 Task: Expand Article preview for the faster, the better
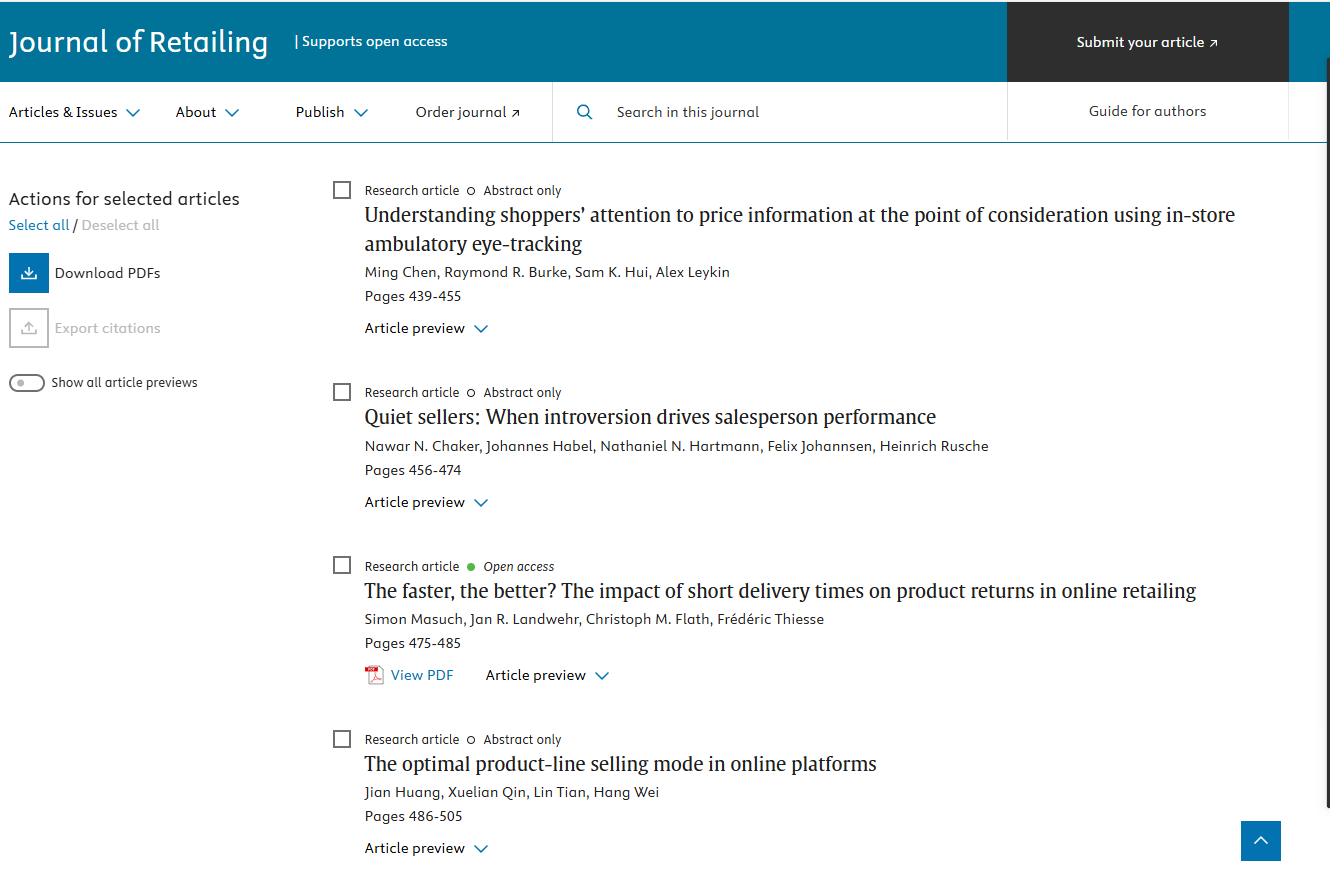tap(547, 675)
